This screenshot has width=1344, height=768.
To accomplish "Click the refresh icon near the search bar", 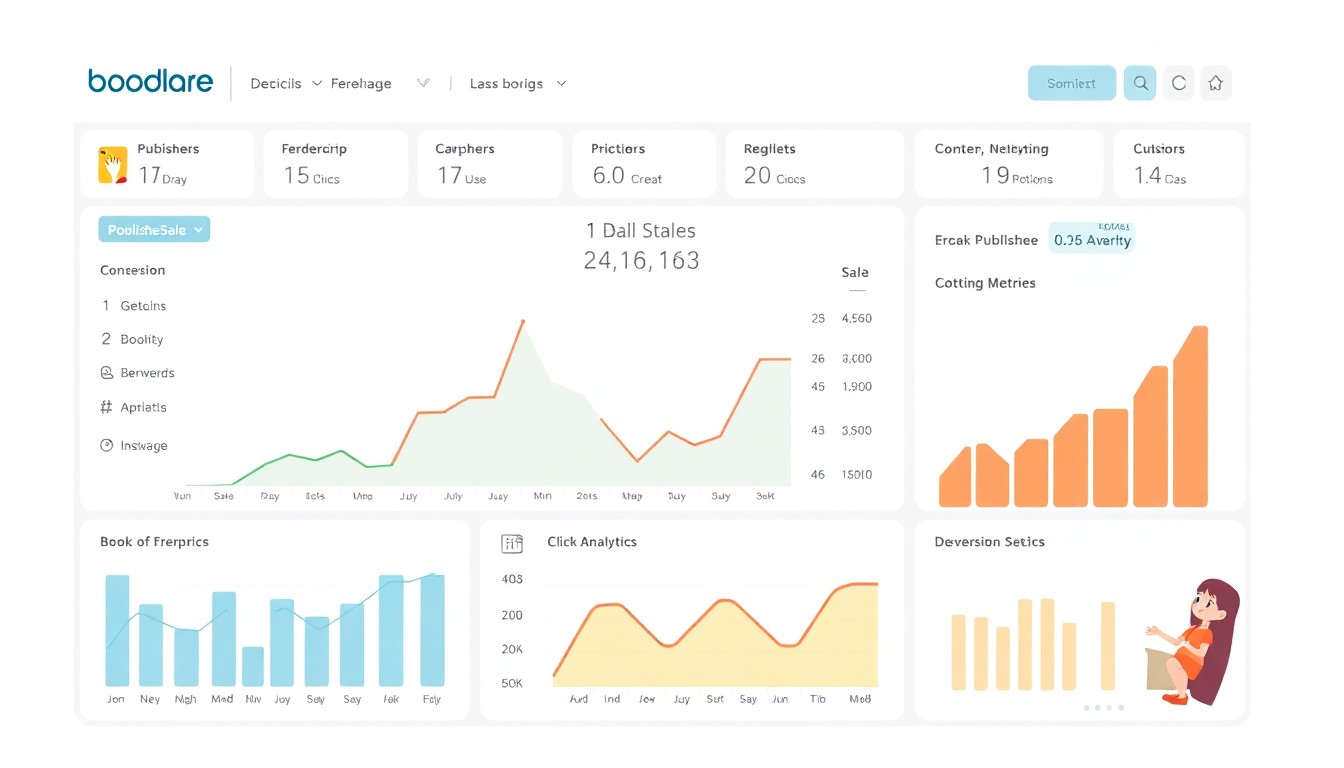I will [1178, 83].
